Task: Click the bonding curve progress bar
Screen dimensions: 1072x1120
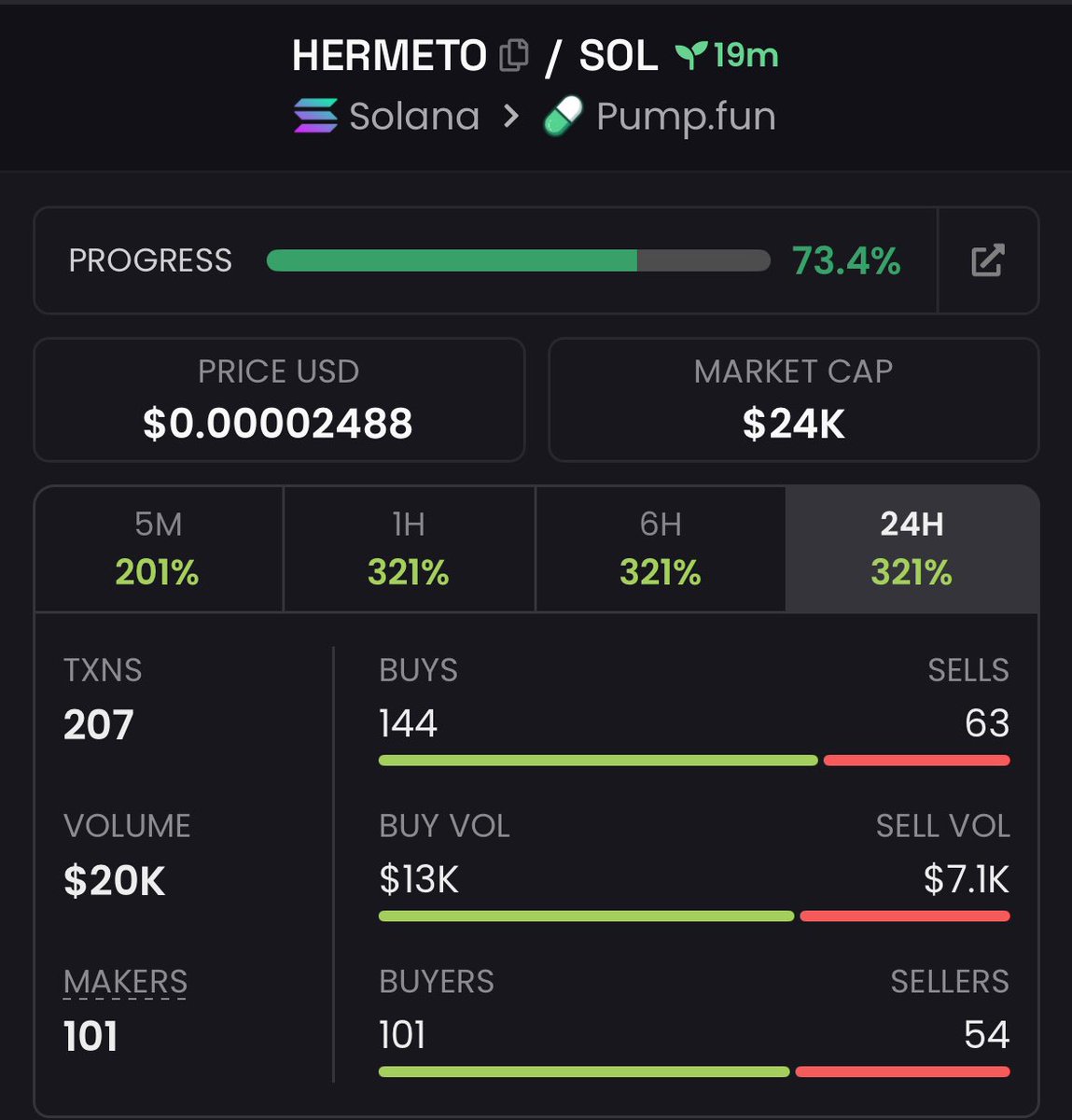Action: pos(518,260)
